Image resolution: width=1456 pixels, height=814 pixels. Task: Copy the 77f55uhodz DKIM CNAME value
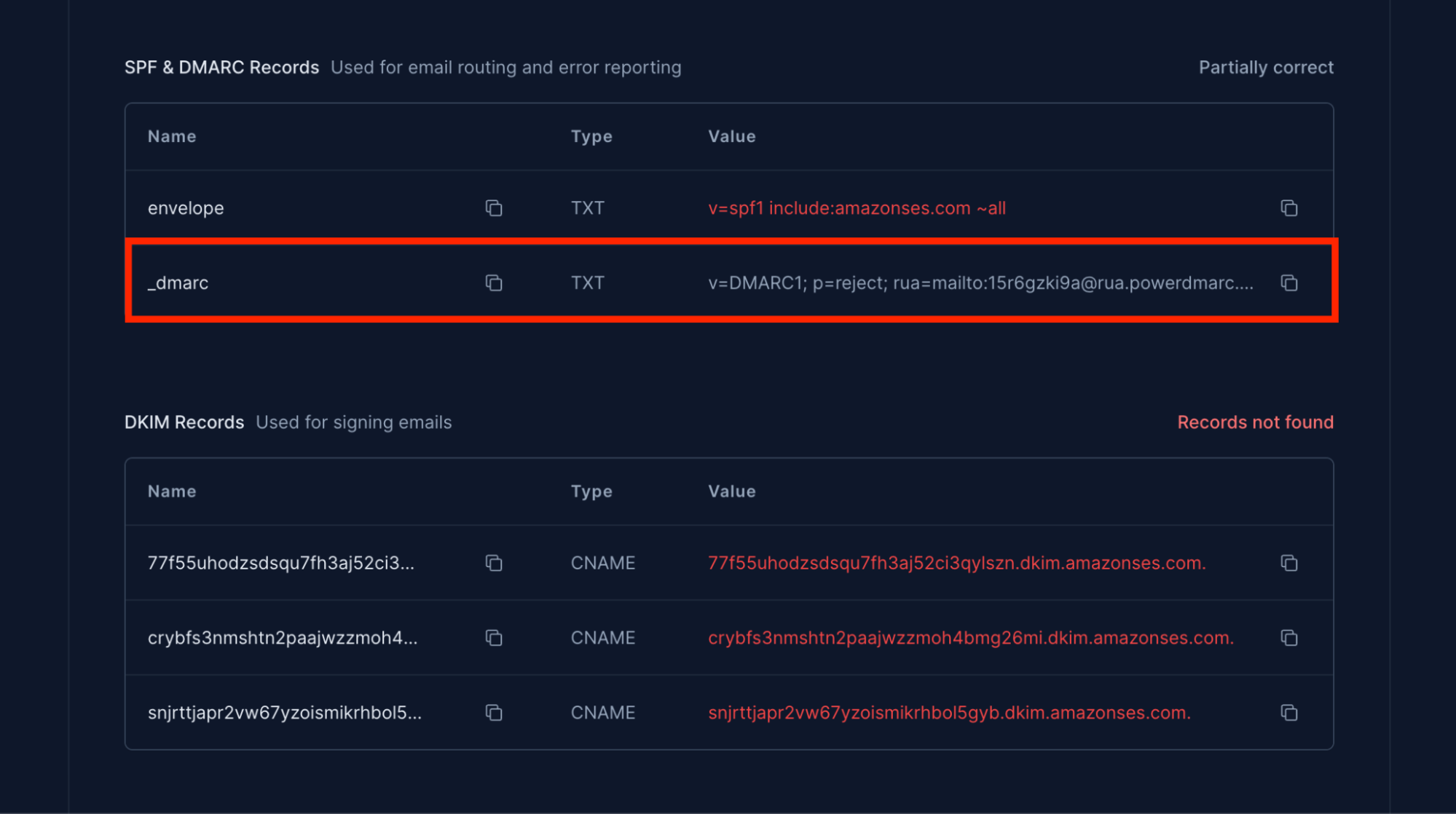point(1288,564)
